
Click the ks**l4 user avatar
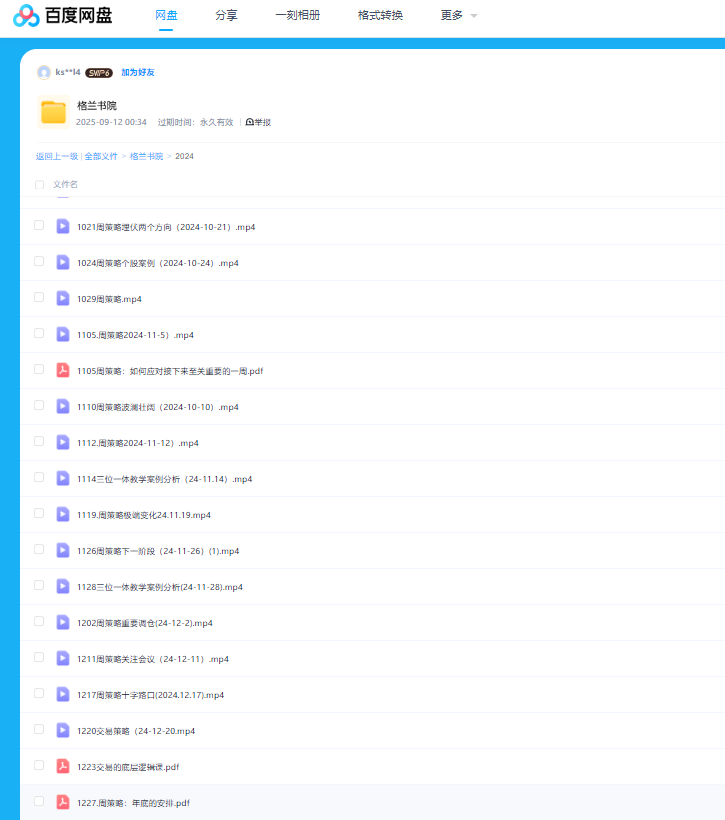click(x=44, y=72)
